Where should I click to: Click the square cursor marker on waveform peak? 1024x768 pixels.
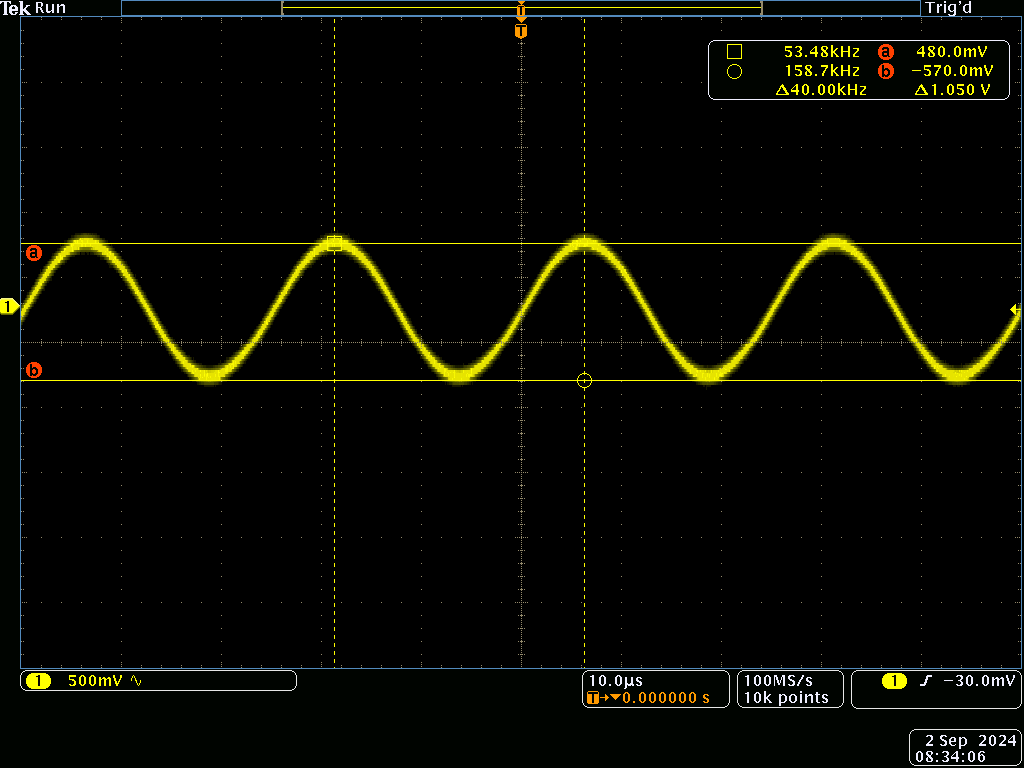[x=334, y=243]
